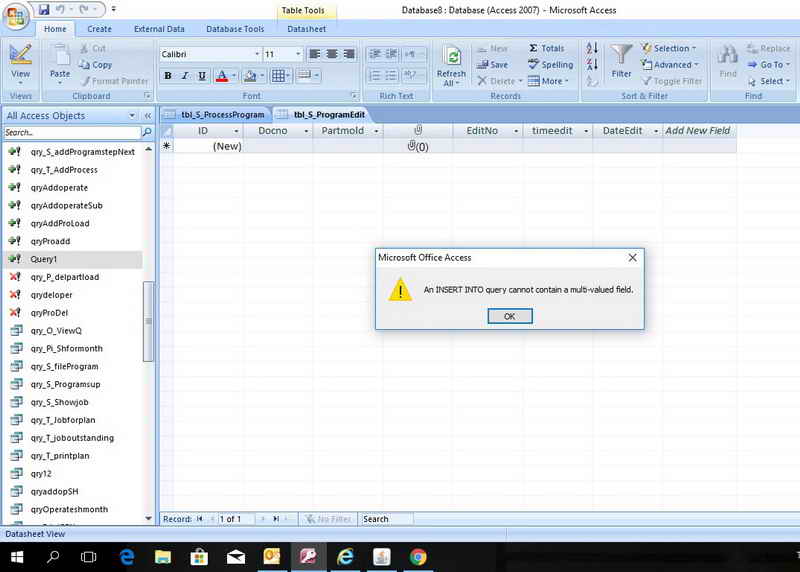Screen dimensions: 800x572
Task: Click the record navigator Search field
Action: [x=385, y=519]
